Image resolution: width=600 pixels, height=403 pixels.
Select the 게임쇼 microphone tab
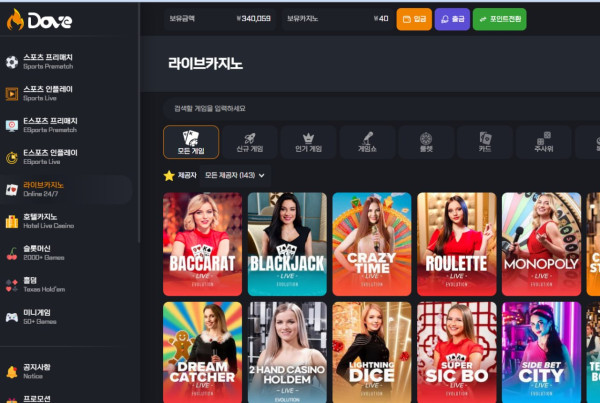coord(367,142)
